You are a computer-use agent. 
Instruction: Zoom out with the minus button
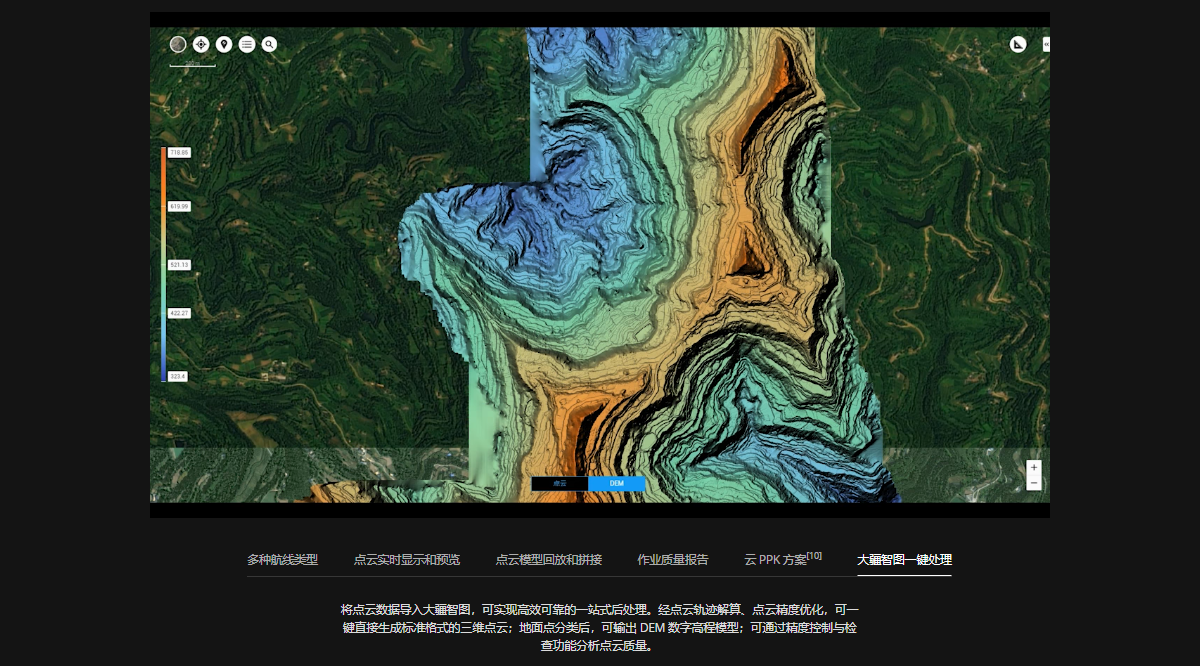pos(1034,483)
